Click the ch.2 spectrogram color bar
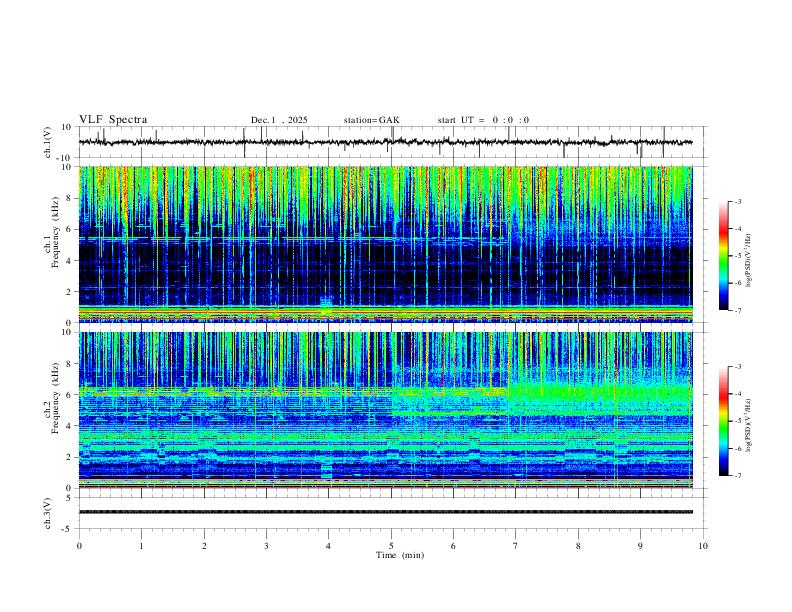Image resolution: width=792 pixels, height=612 pixels. coord(723,421)
